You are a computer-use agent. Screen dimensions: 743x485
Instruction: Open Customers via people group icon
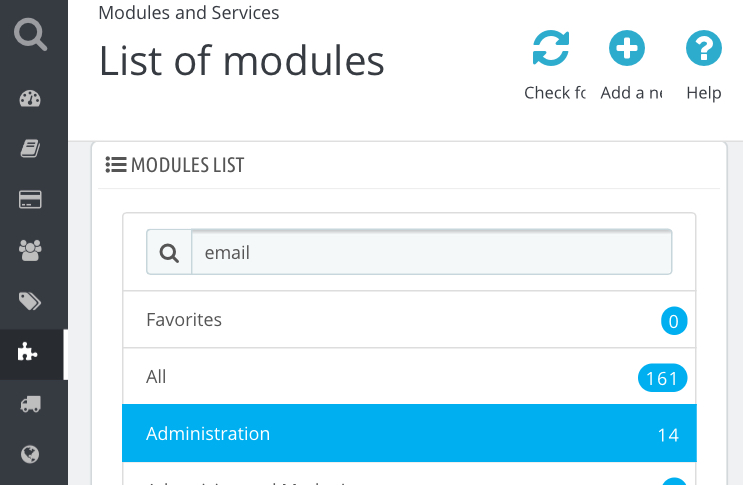30,250
